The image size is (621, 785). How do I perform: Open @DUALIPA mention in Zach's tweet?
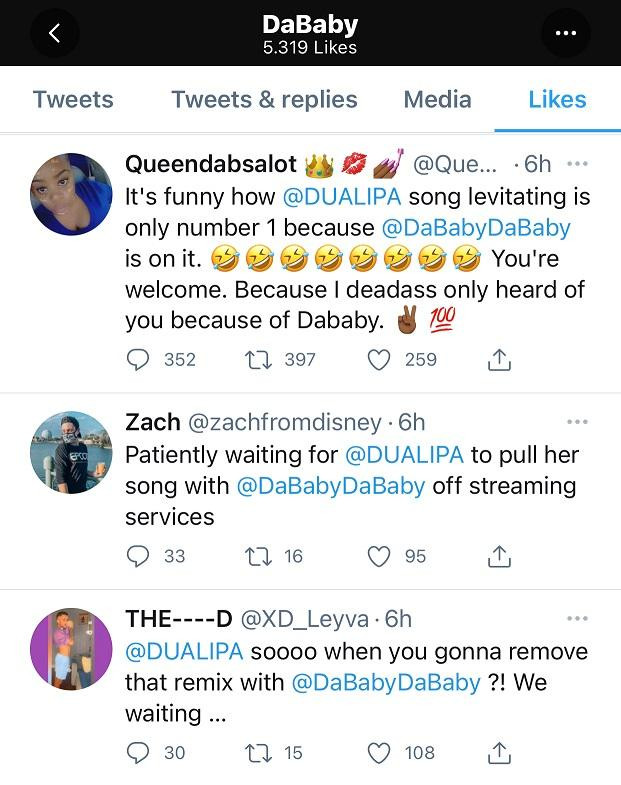[404, 454]
